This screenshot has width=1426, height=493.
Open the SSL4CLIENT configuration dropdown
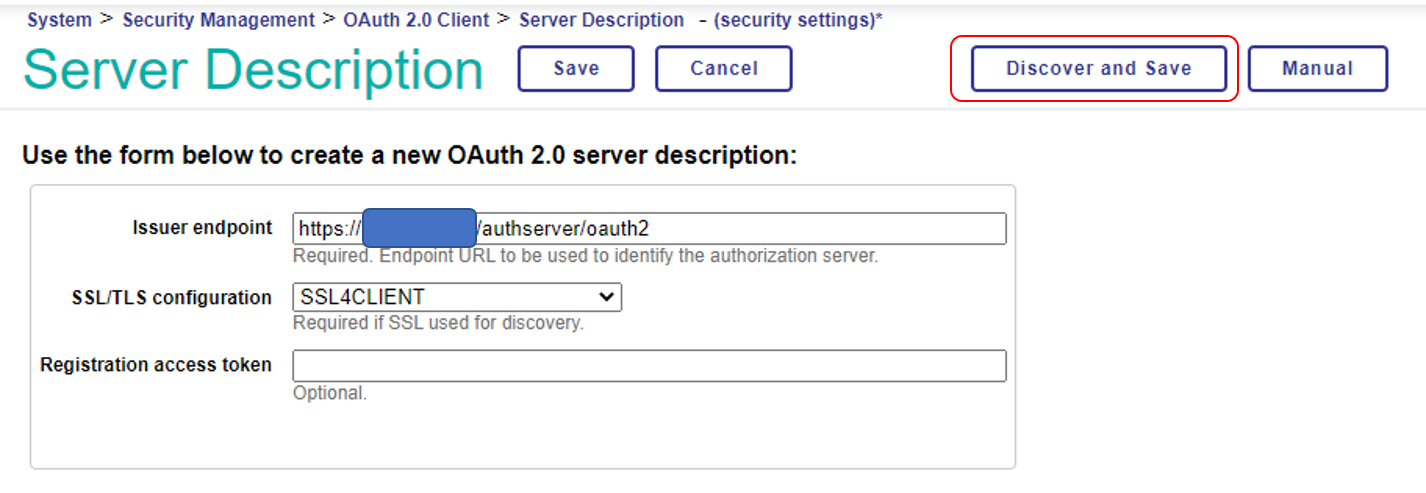[x=456, y=297]
